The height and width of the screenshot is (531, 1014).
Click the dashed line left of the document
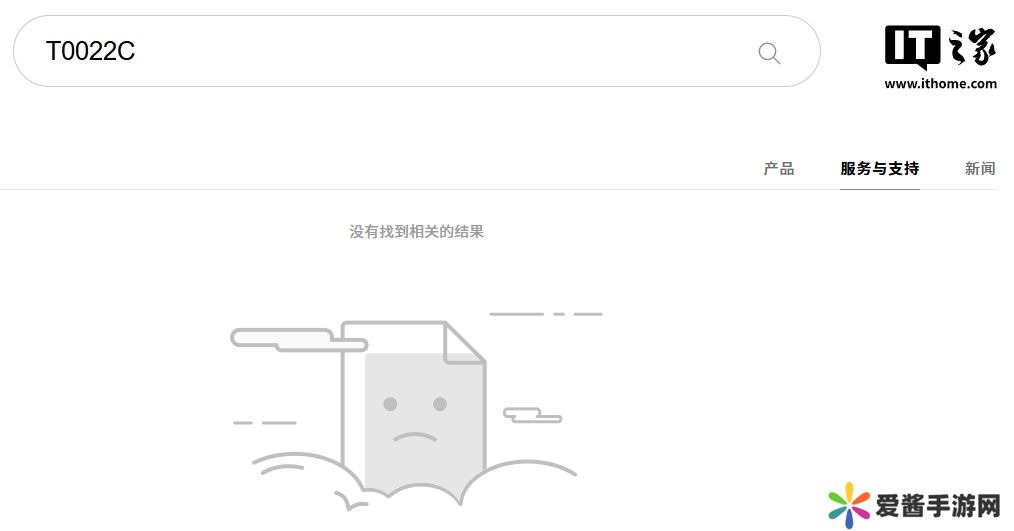click(264, 423)
